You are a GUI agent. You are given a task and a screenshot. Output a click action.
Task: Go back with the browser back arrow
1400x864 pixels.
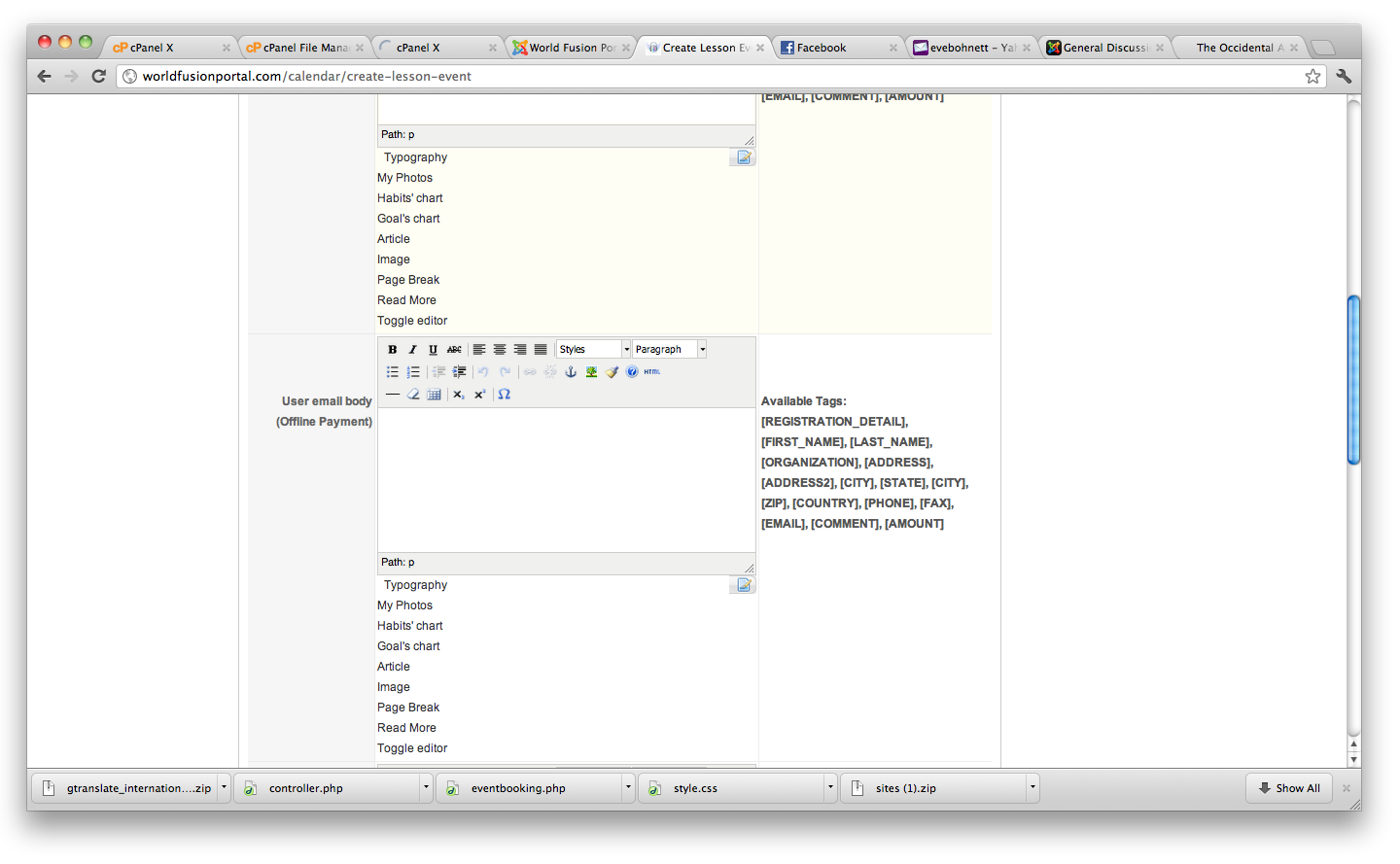(44, 76)
